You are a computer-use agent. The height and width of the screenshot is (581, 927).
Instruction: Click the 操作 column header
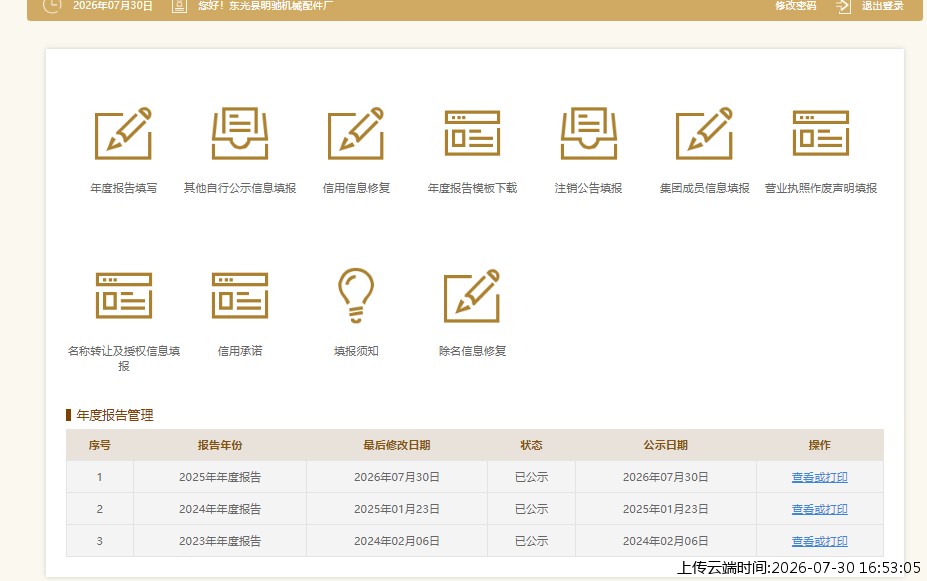[x=819, y=445]
